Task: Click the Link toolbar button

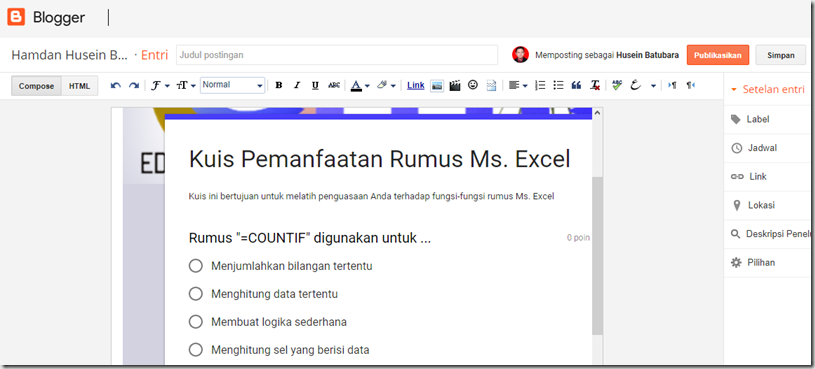Action: [x=416, y=86]
